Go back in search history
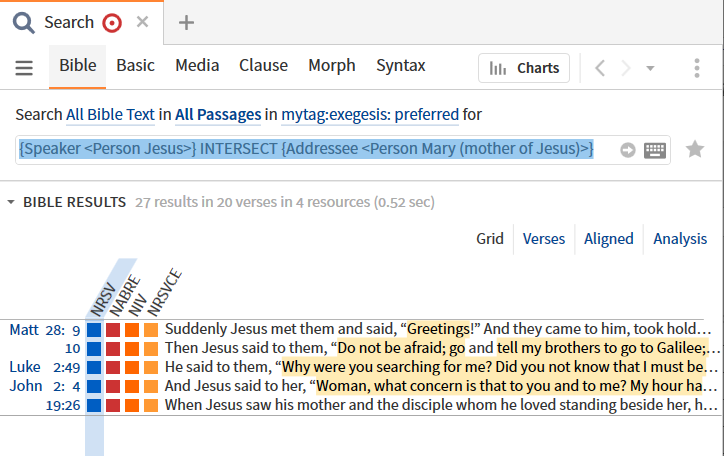Screen dimensions: 724x456 (x=600, y=68)
